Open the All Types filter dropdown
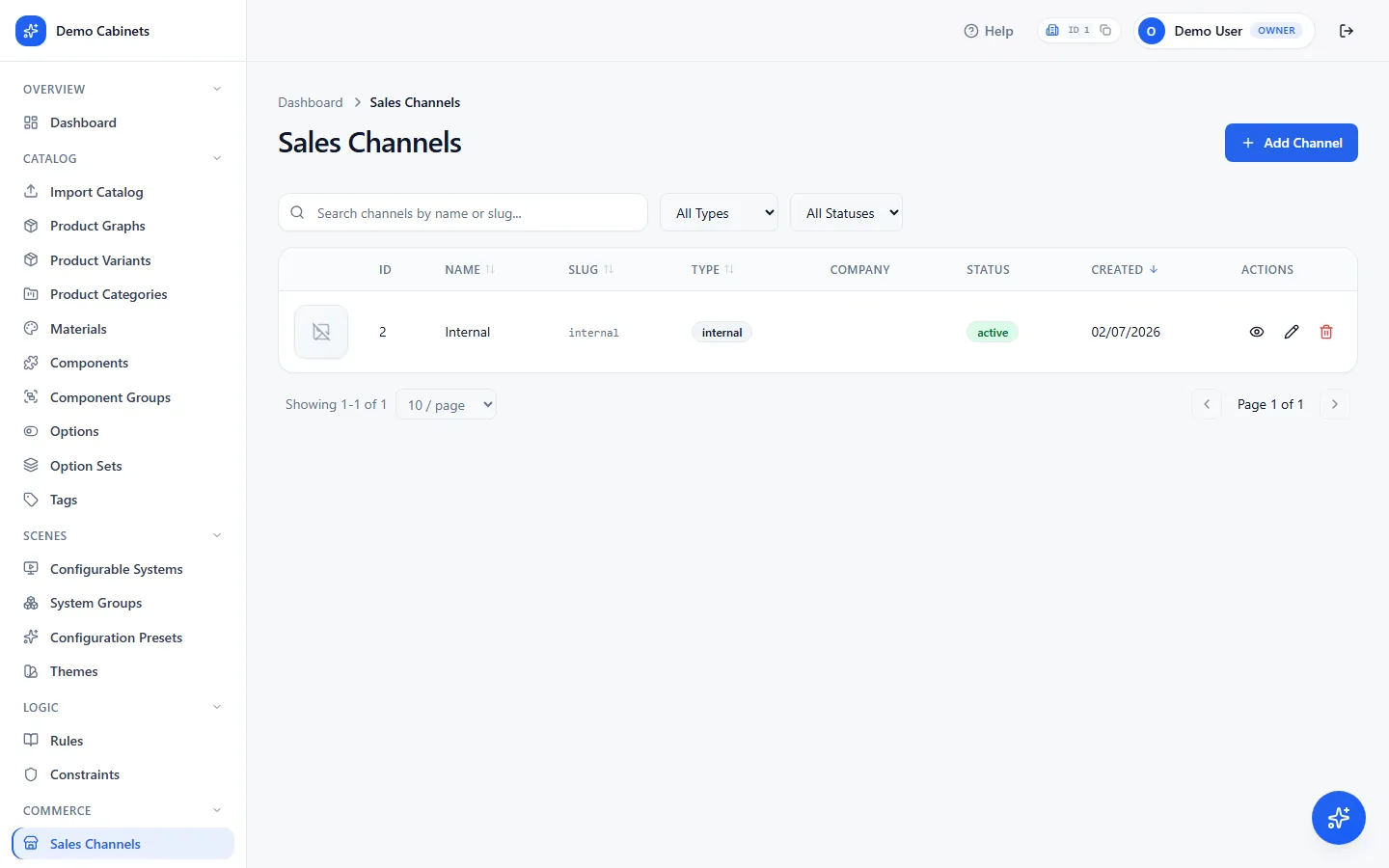Screen dimensions: 1389x868 click(720, 213)
